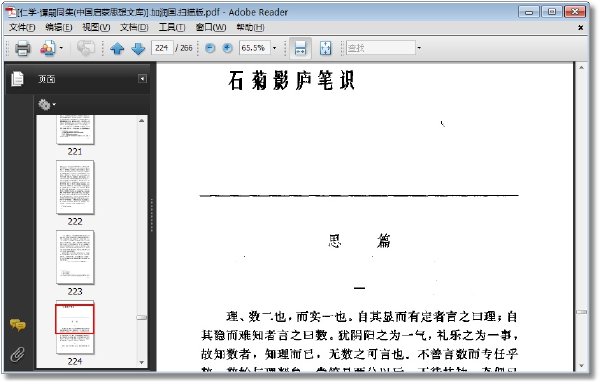Click the heading text 石菊影庐笔识
The height and width of the screenshot is (384, 600).
(x=292, y=81)
